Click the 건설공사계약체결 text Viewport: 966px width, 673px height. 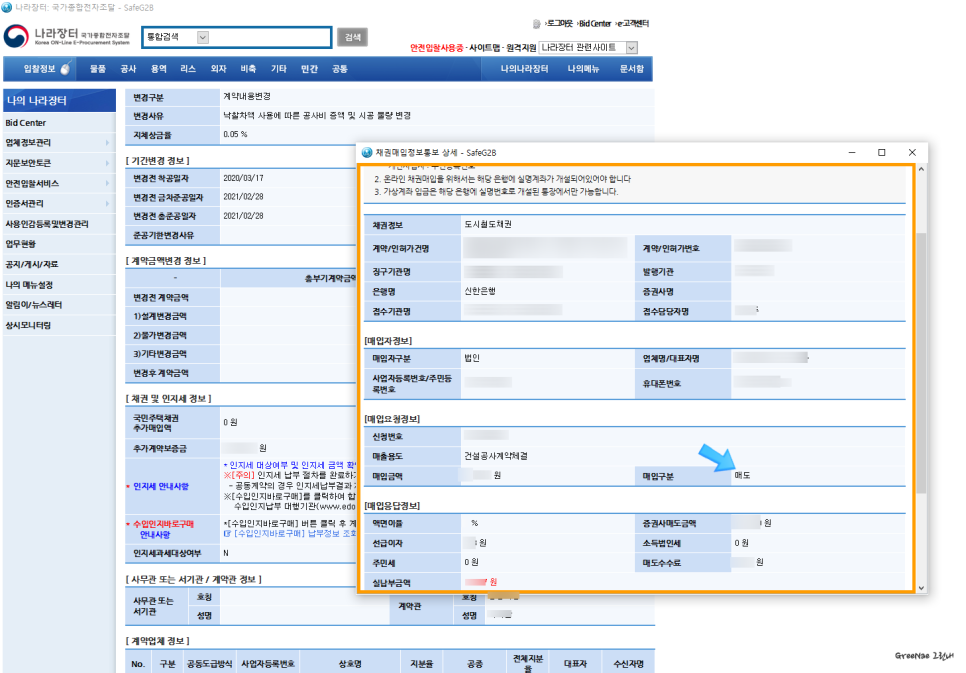point(496,456)
